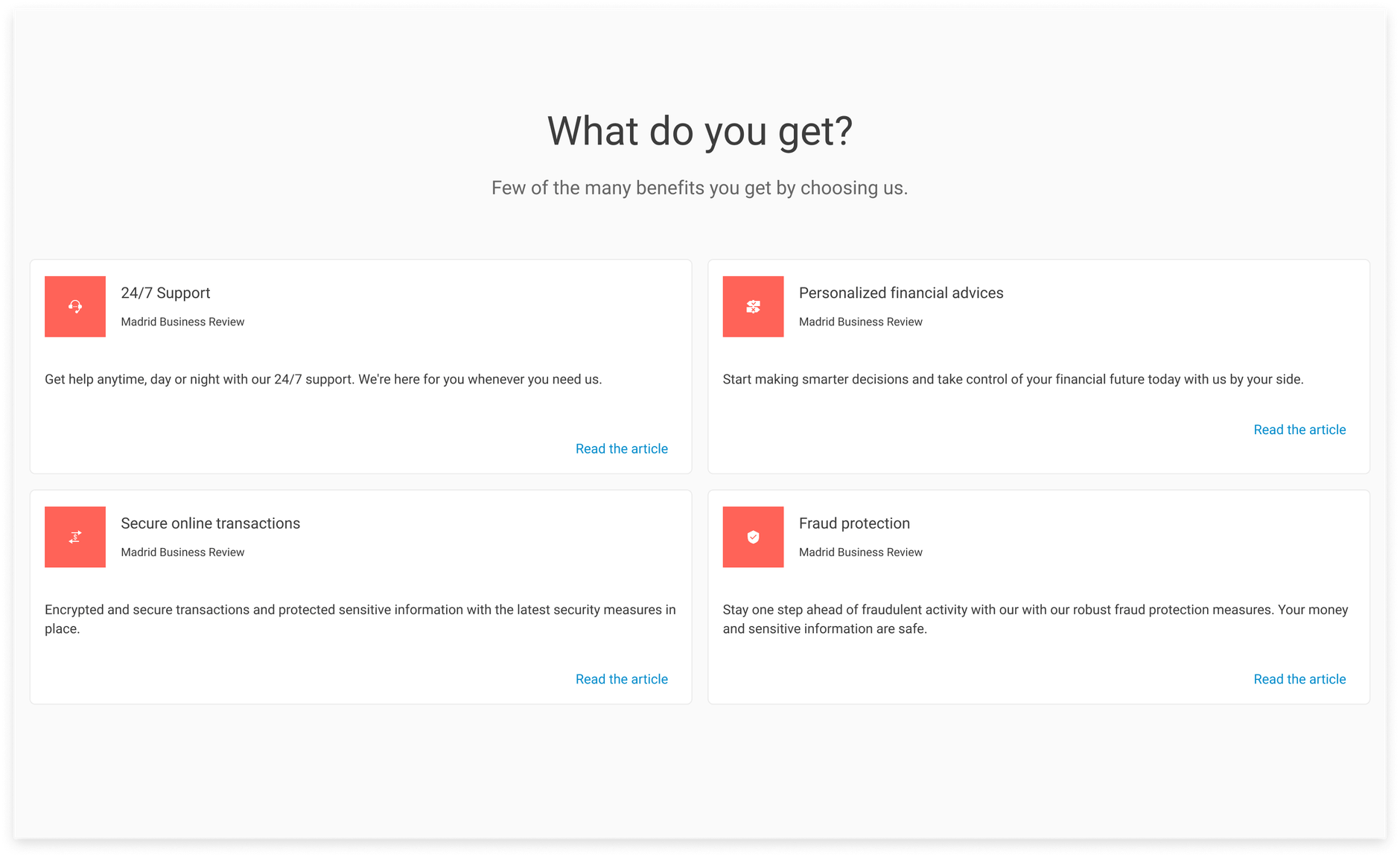The width and height of the screenshot is (1400, 857).
Task: Select the Personalized financial advices heading
Action: coord(901,293)
